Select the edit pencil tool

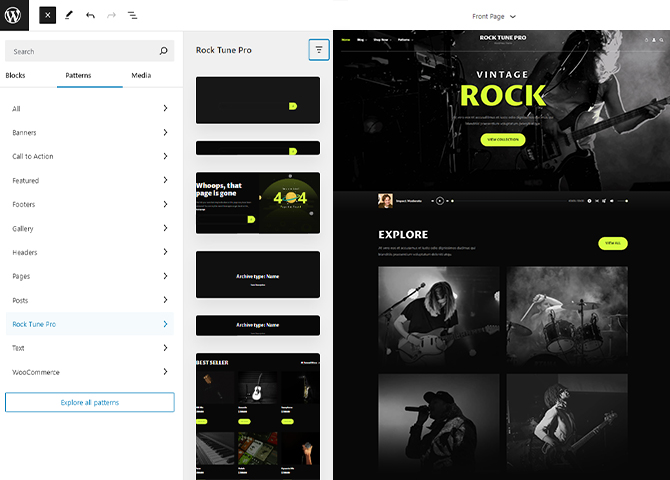click(69, 16)
